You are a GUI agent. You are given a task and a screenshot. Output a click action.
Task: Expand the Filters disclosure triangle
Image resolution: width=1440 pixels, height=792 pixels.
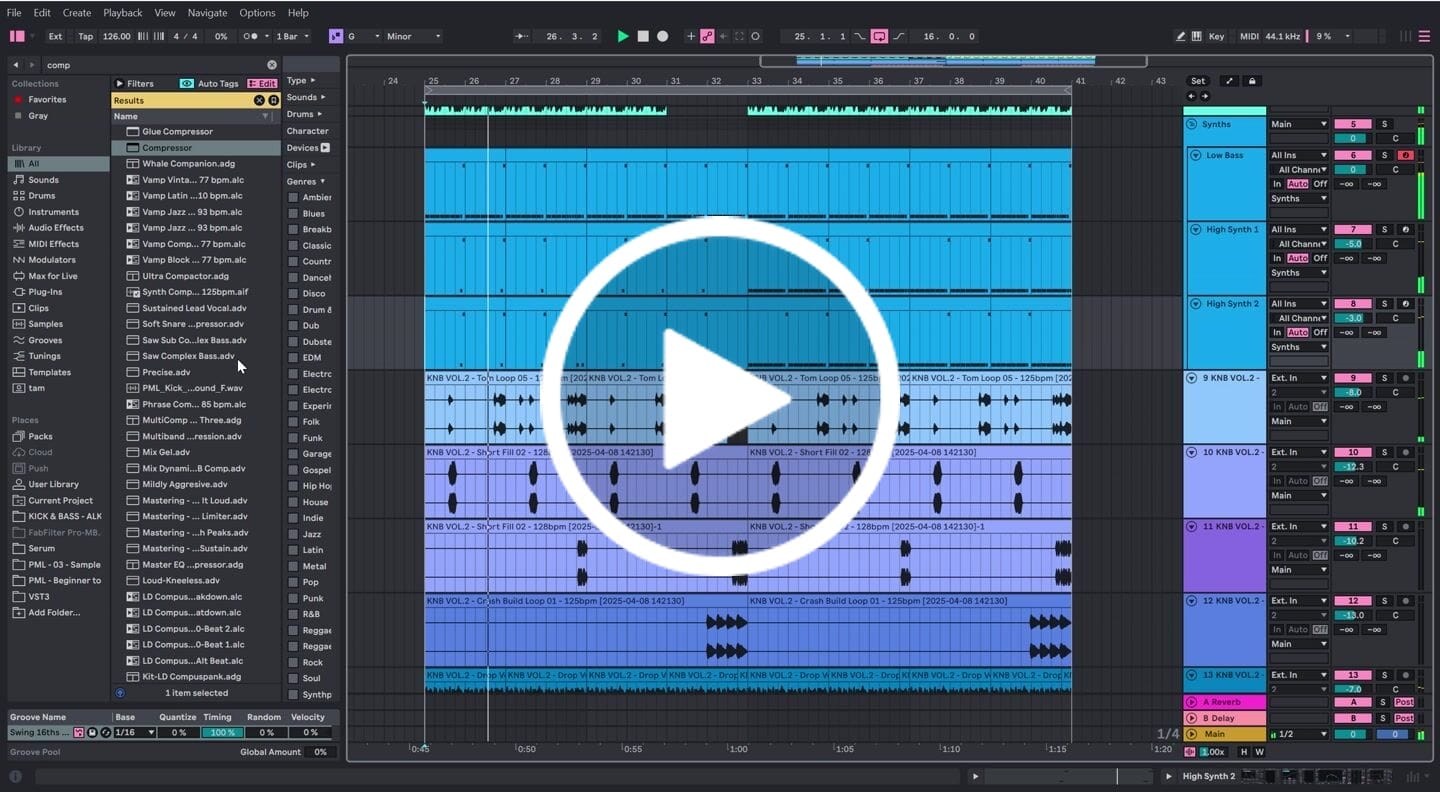[120, 84]
